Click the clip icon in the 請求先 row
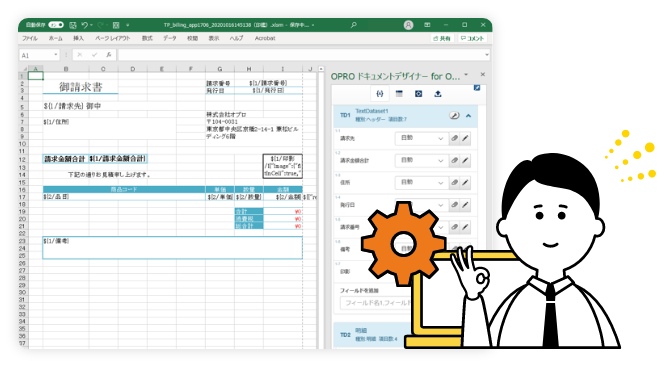This screenshot has width=664, height=367. (454, 138)
